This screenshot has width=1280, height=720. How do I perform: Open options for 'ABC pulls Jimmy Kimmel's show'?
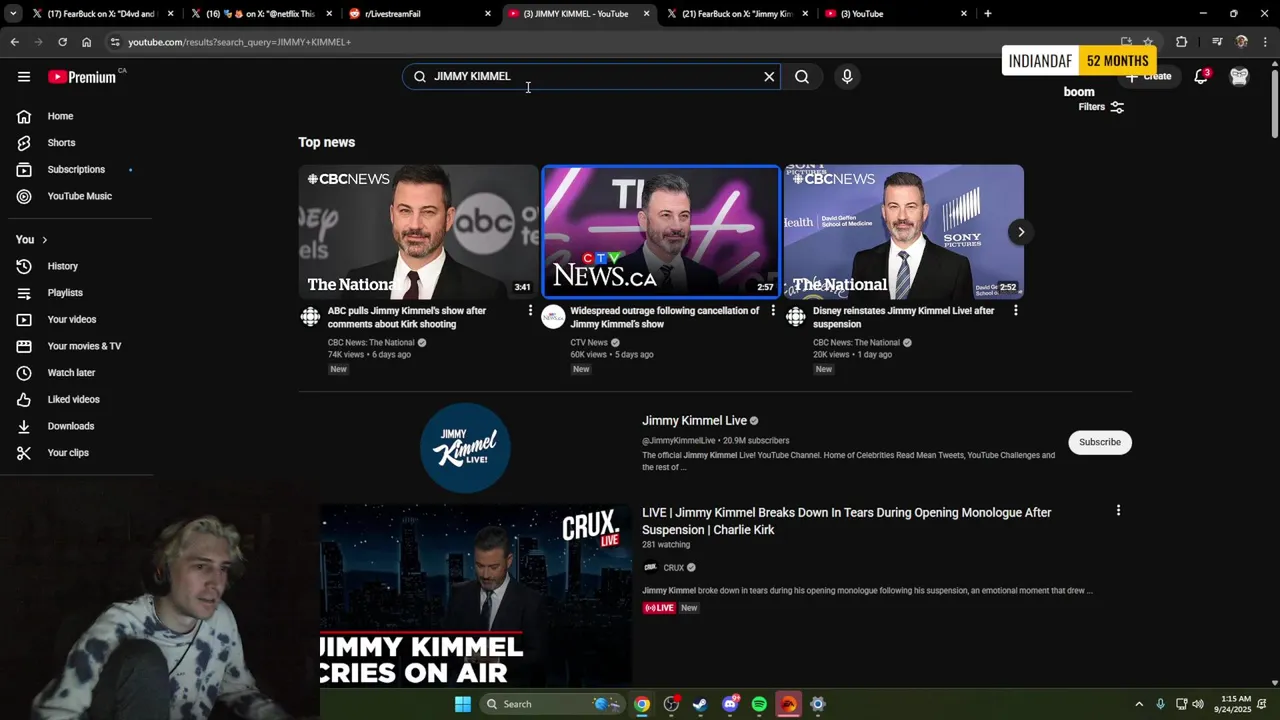pyautogui.click(x=530, y=311)
